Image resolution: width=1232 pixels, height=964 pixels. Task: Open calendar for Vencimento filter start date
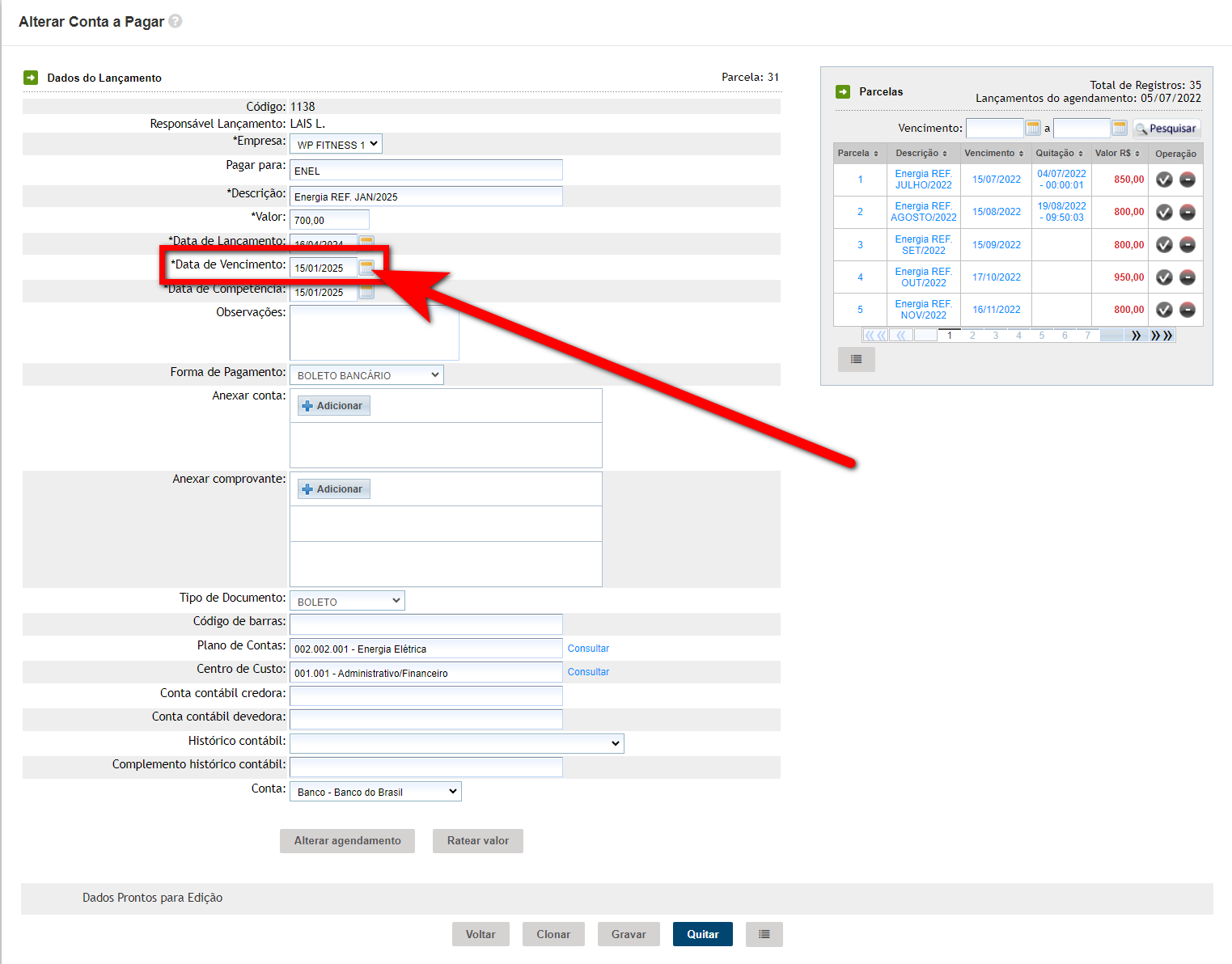coord(1033,128)
